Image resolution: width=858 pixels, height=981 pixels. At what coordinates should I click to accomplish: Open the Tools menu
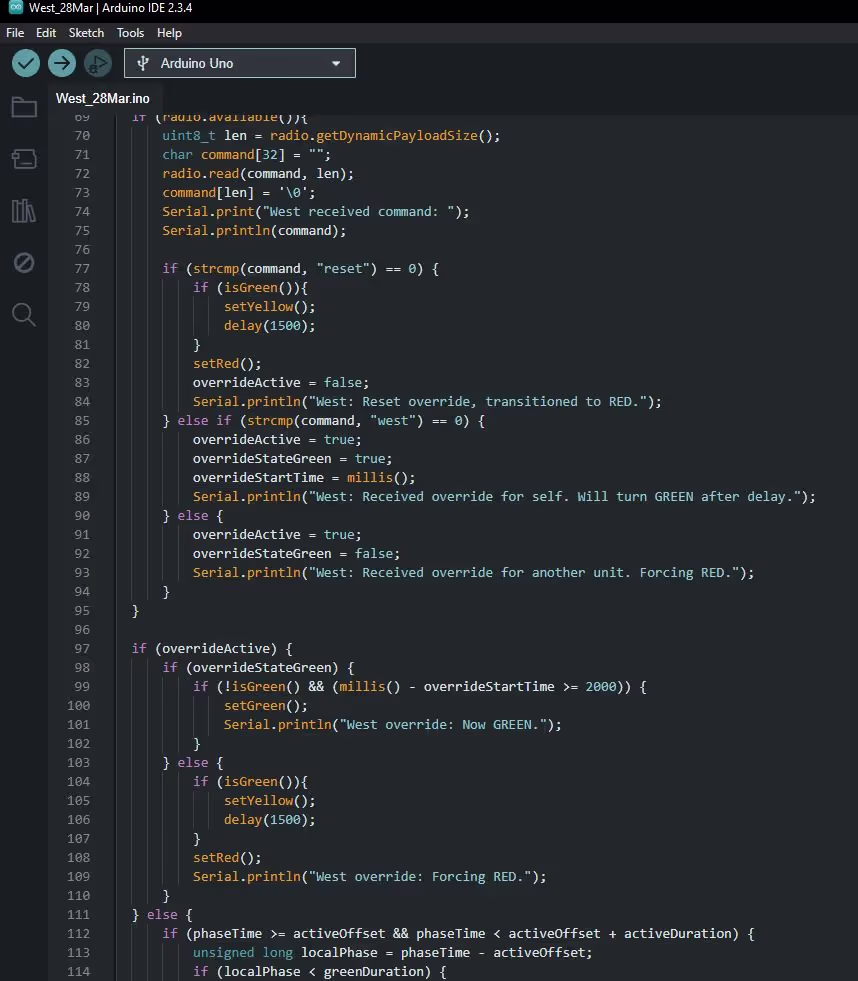(130, 33)
